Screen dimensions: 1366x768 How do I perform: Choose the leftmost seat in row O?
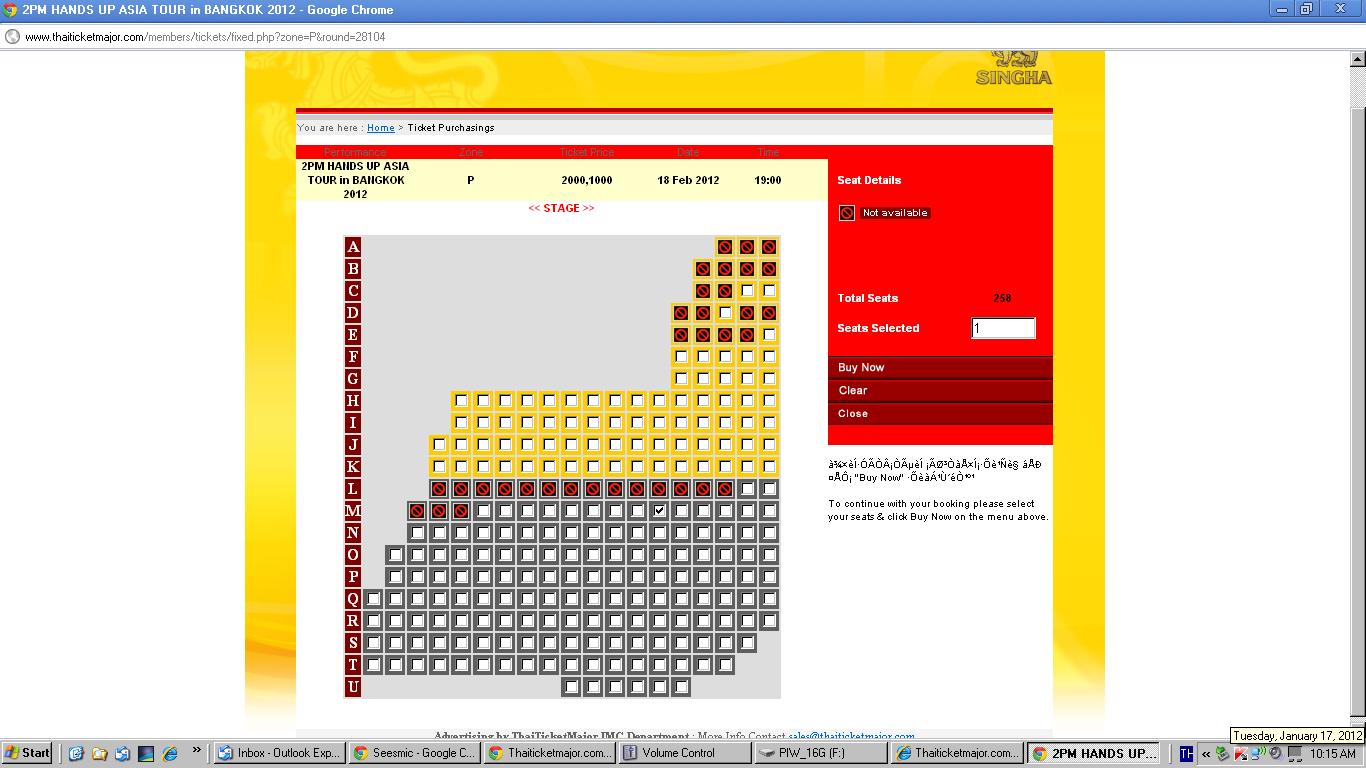coord(395,555)
